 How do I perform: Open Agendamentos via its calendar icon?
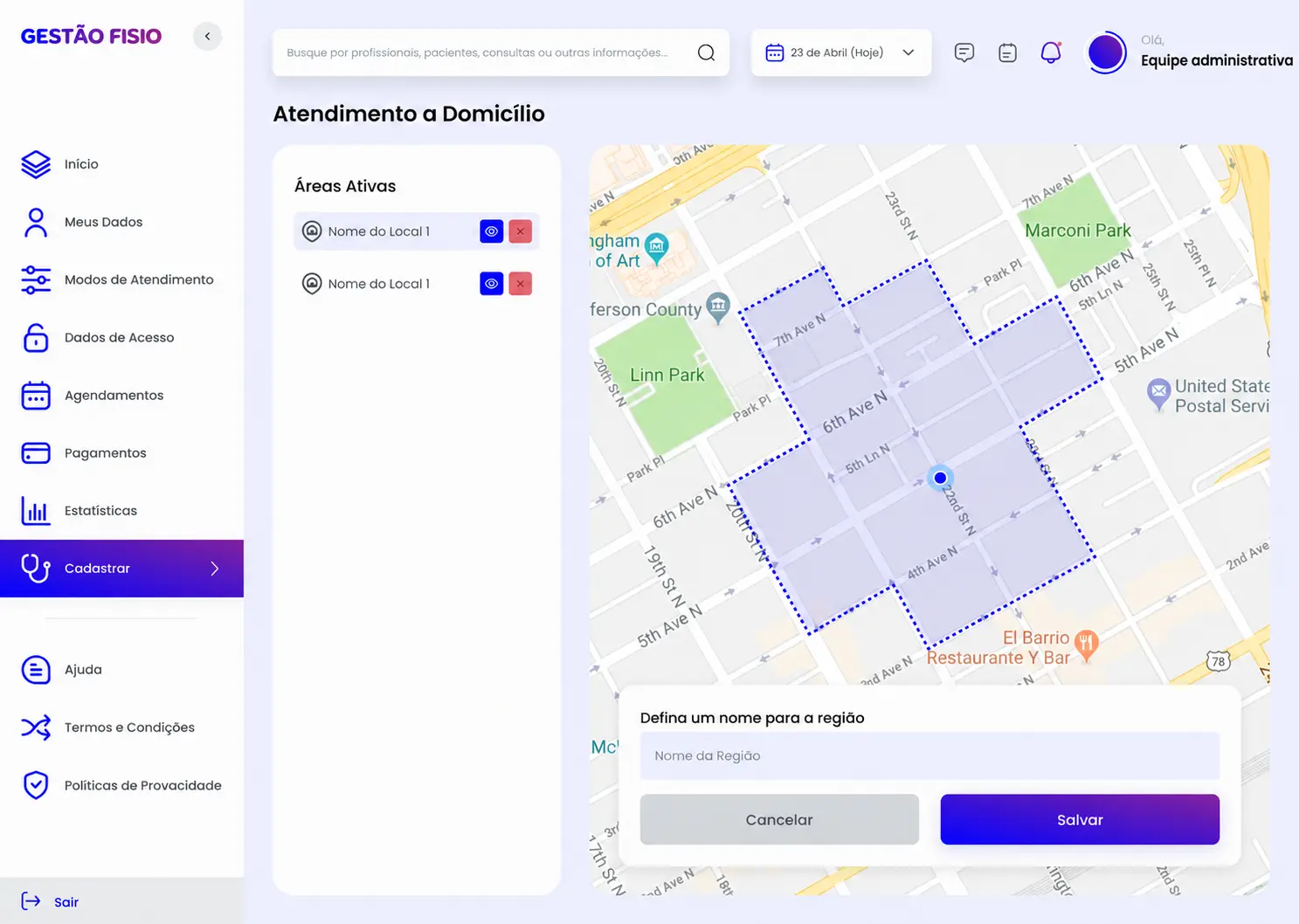coord(36,395)
